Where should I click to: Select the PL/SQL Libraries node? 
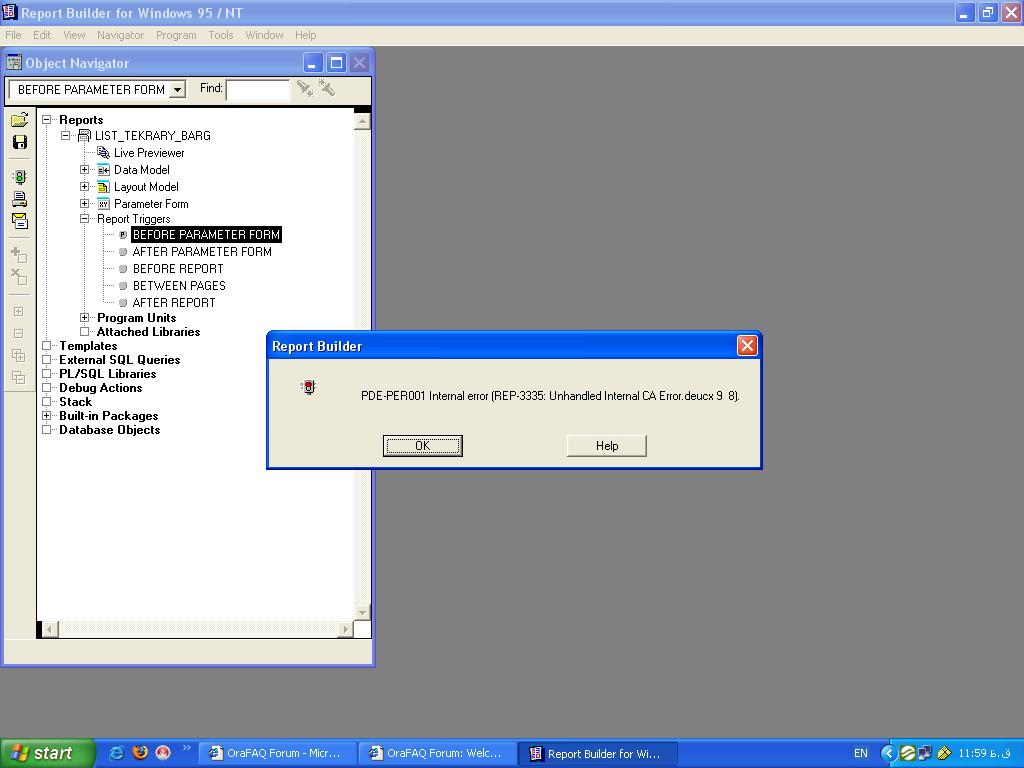pos(107,374)
